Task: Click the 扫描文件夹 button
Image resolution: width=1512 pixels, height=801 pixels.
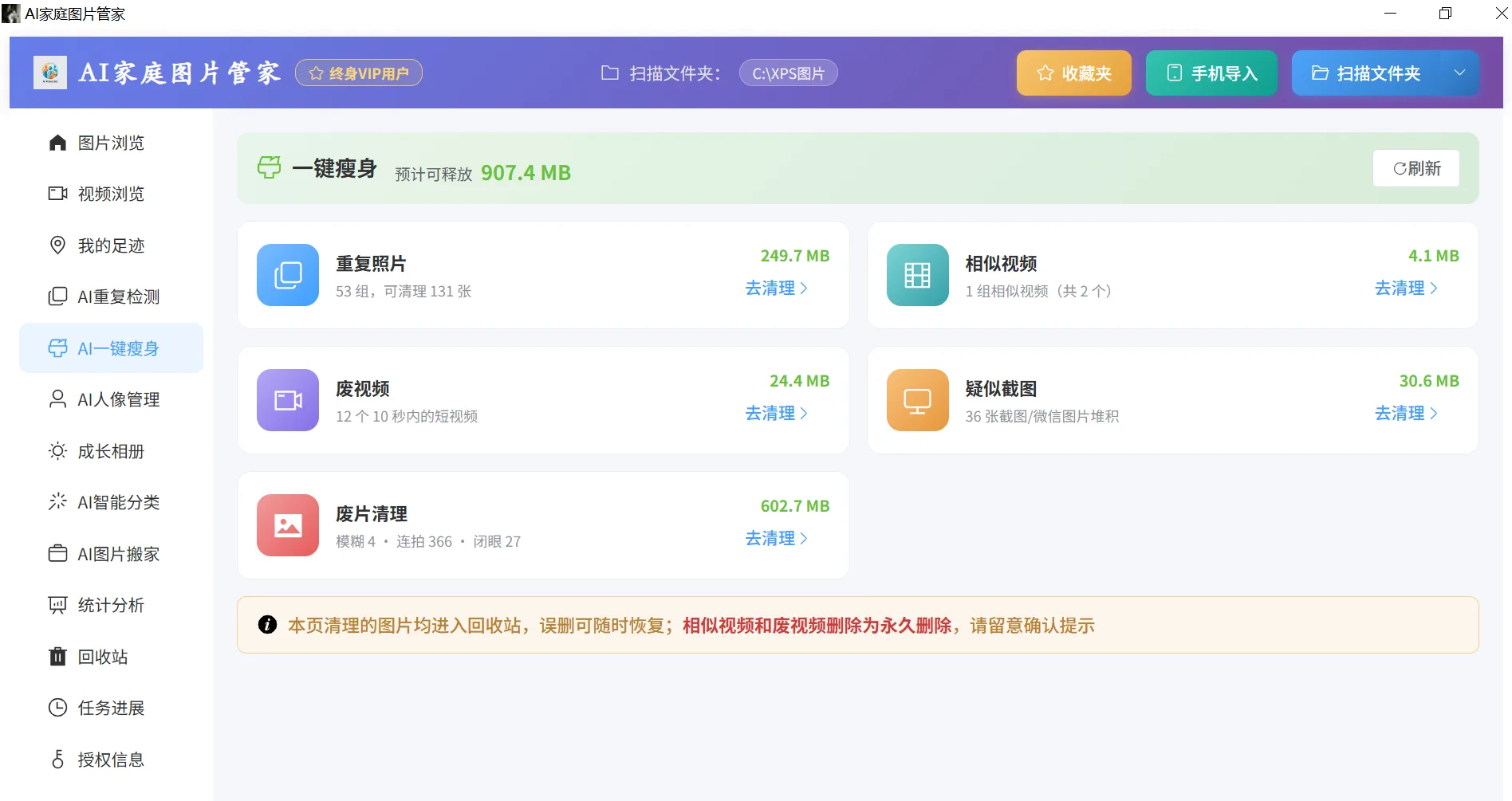Action: click(x=1366, y=73)
